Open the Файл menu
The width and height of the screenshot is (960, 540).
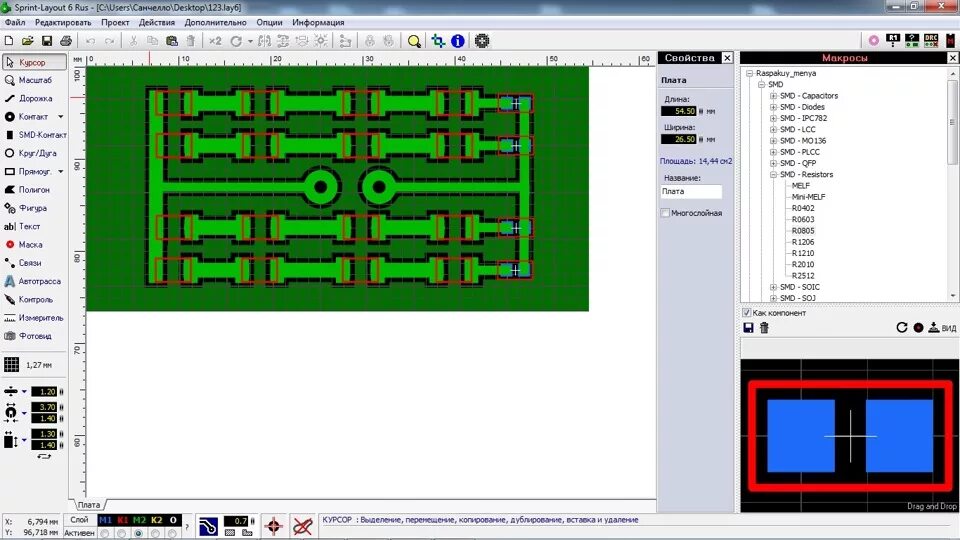(15, 23)
